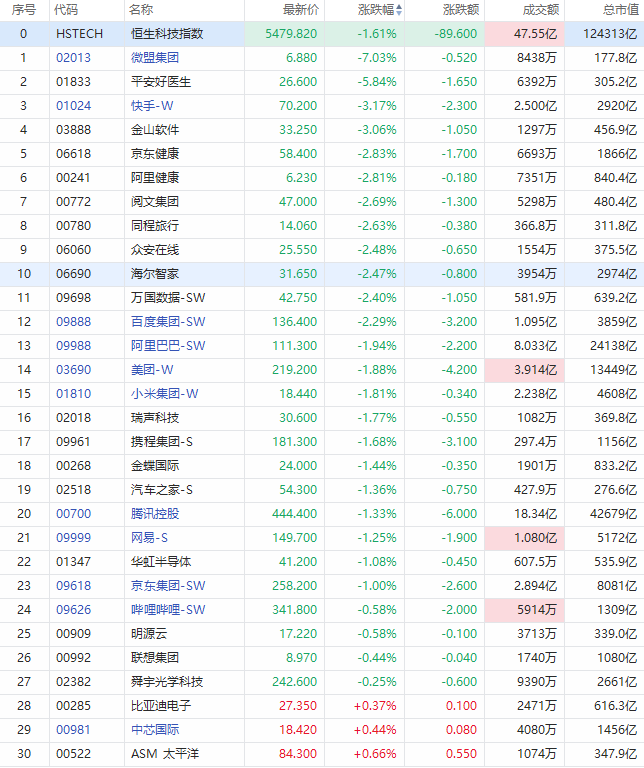Select 平安好医生 row name
This screenshot has height=768, width=644.
tap(161, 82)
